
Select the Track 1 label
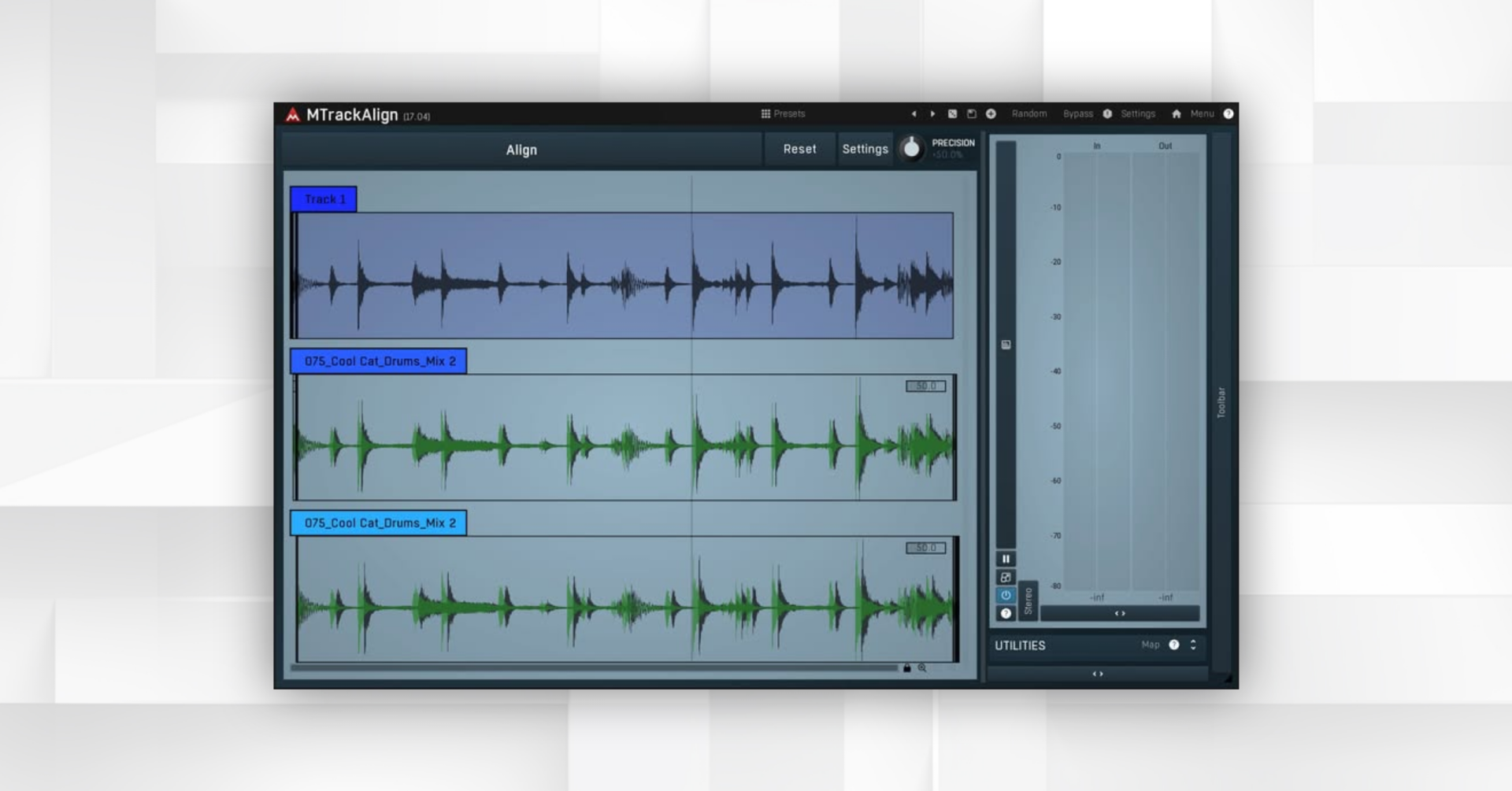click(324, 199)
